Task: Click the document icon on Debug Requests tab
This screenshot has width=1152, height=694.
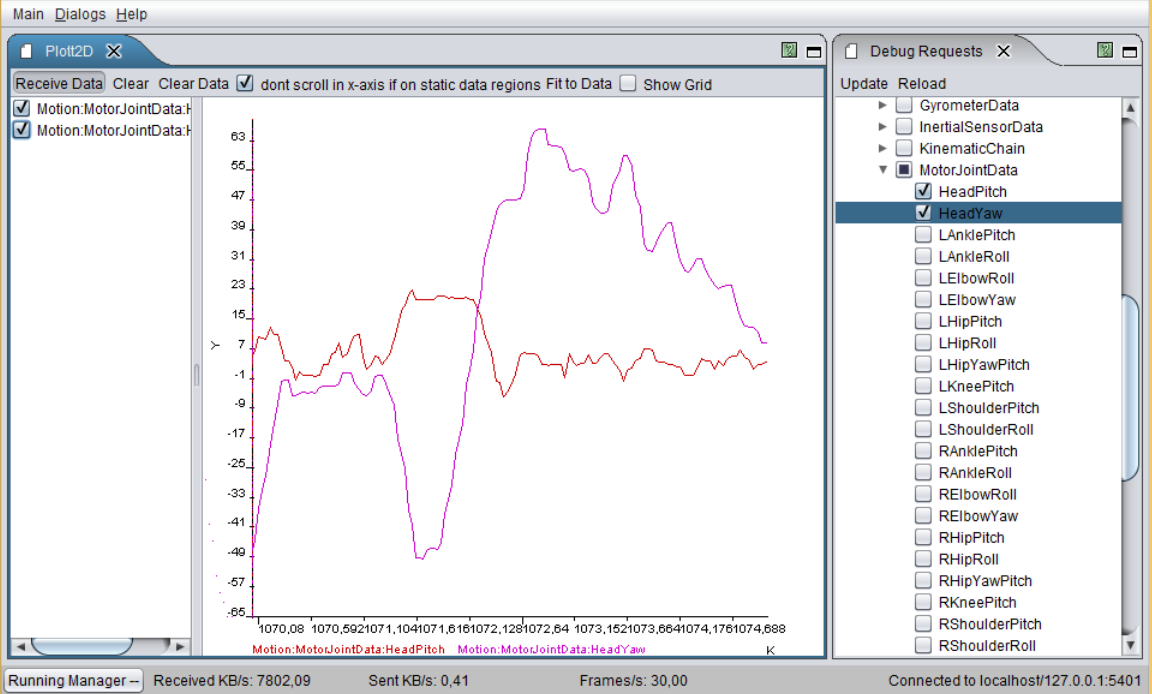Action: click(x=851, y=51)
